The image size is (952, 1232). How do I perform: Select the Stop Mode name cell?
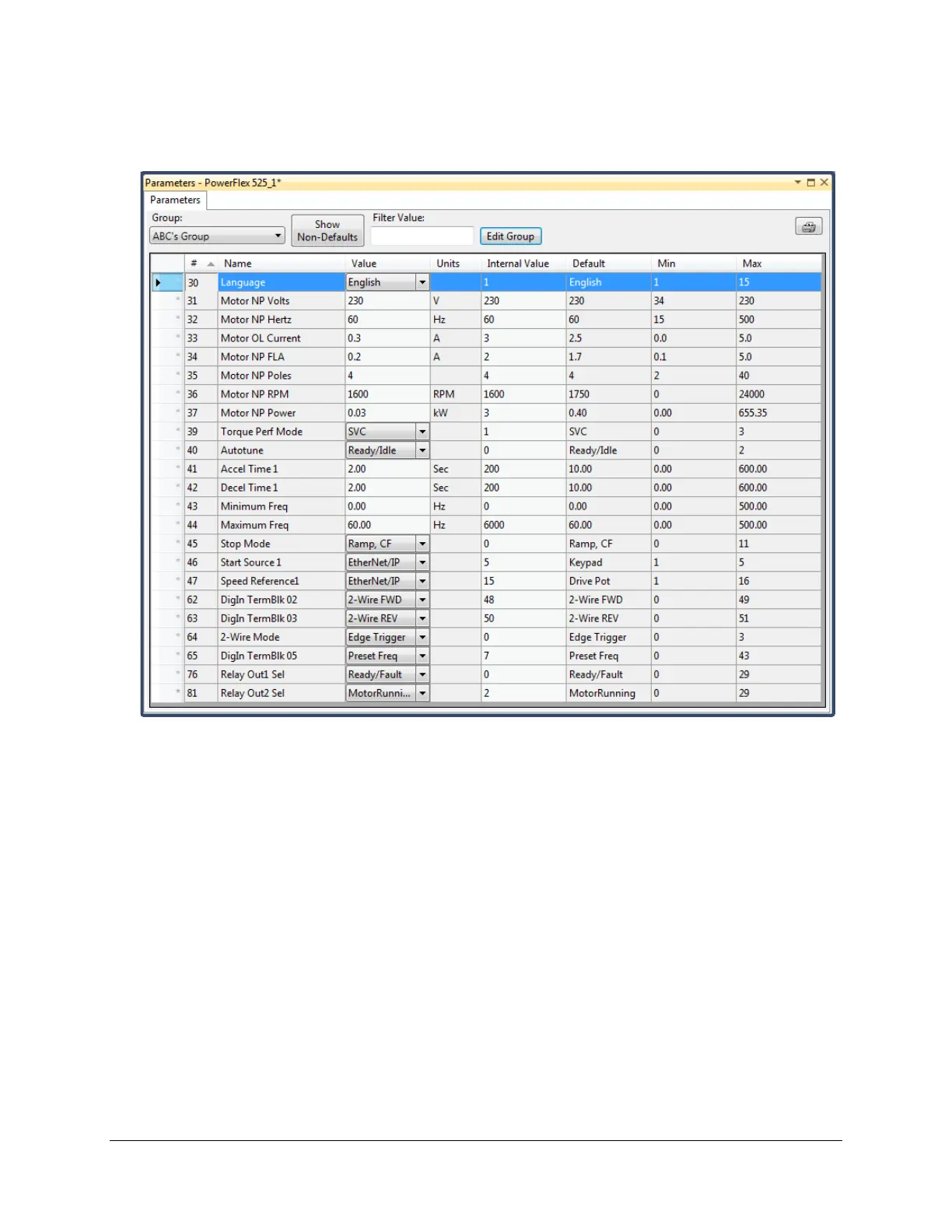click(x=282, y=544)
